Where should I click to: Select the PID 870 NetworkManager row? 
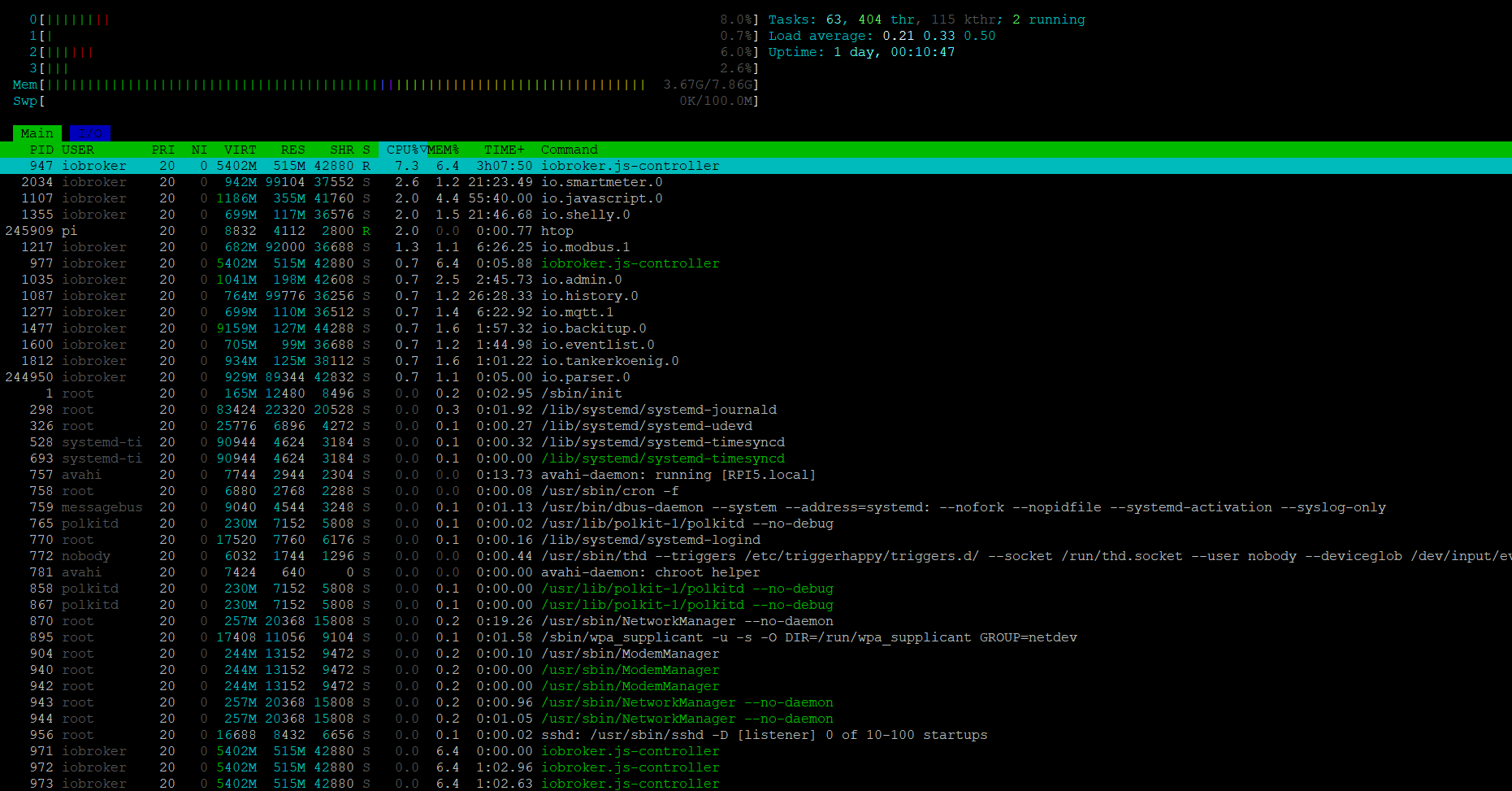click(x=756, y=621)
